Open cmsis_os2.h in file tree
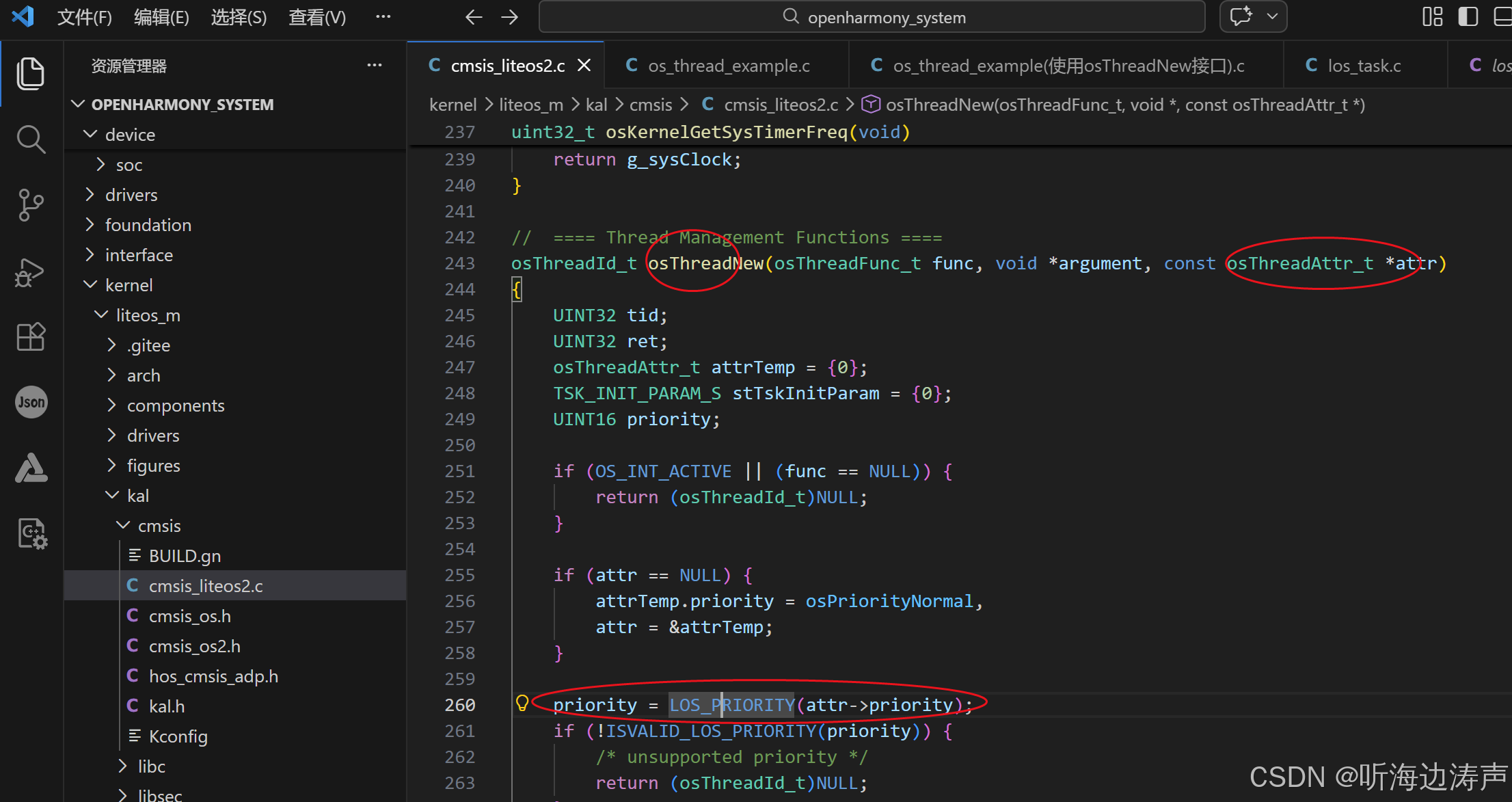Image resolution: width=1512 pixels, height=802 pixels. pyautogui.click(x=194, y=646)
